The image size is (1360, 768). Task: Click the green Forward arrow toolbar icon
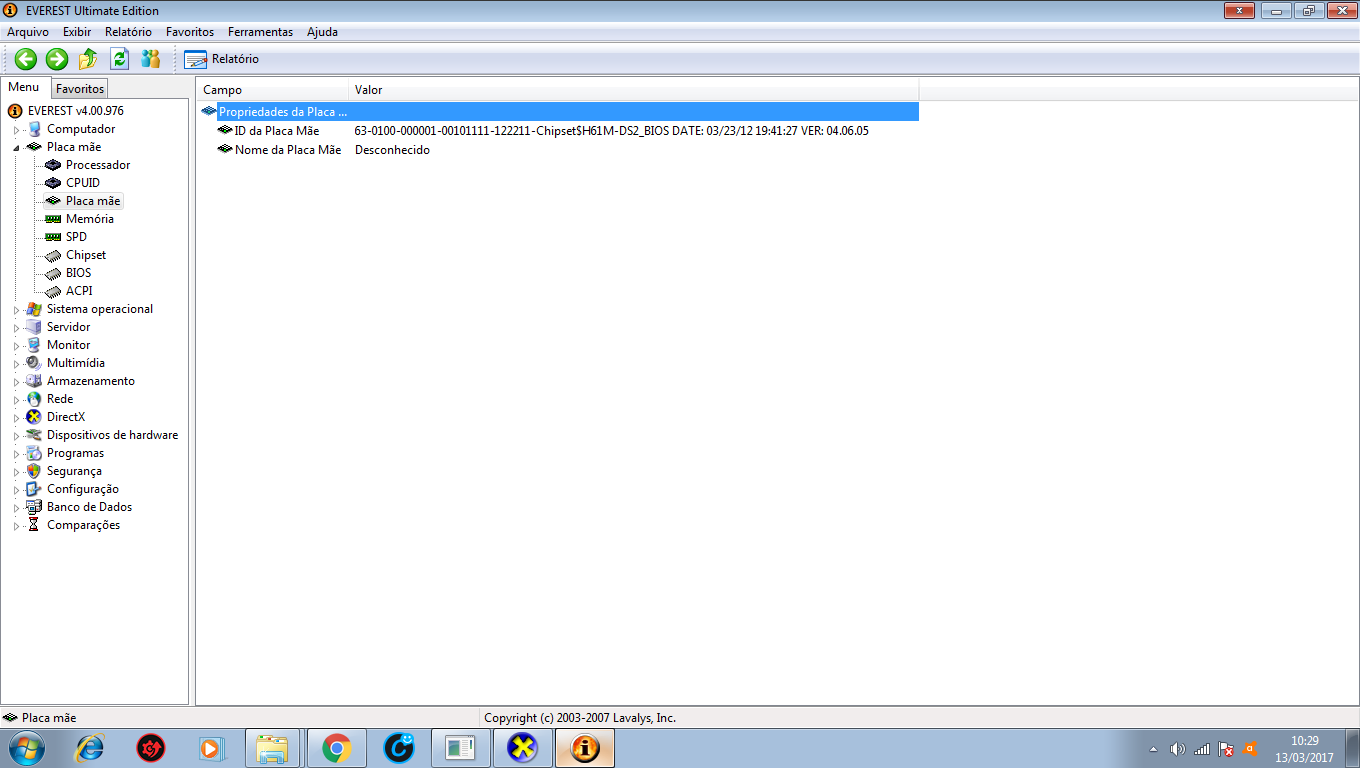[57, 59]
